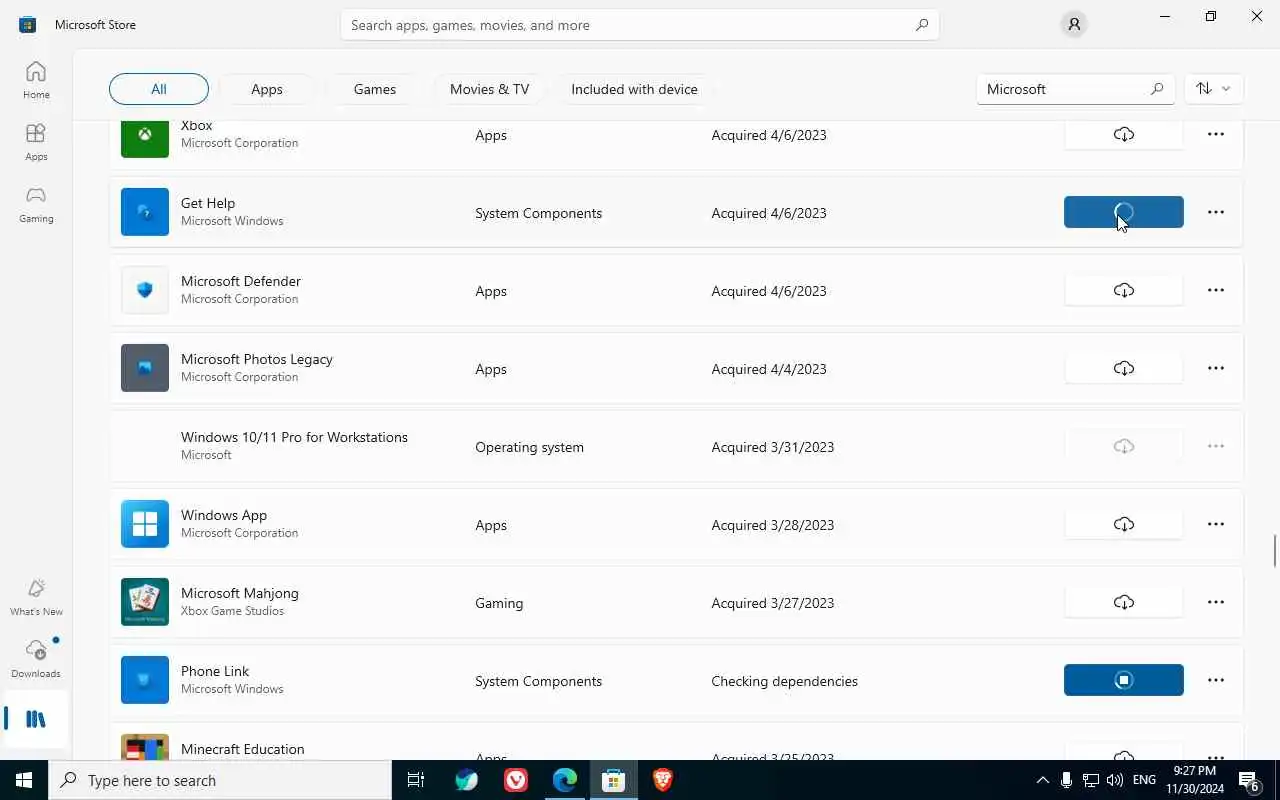Show hidden system tray icons
Image resolution: width=1280 pixels, height=800 pixels.
point(1042,780)
